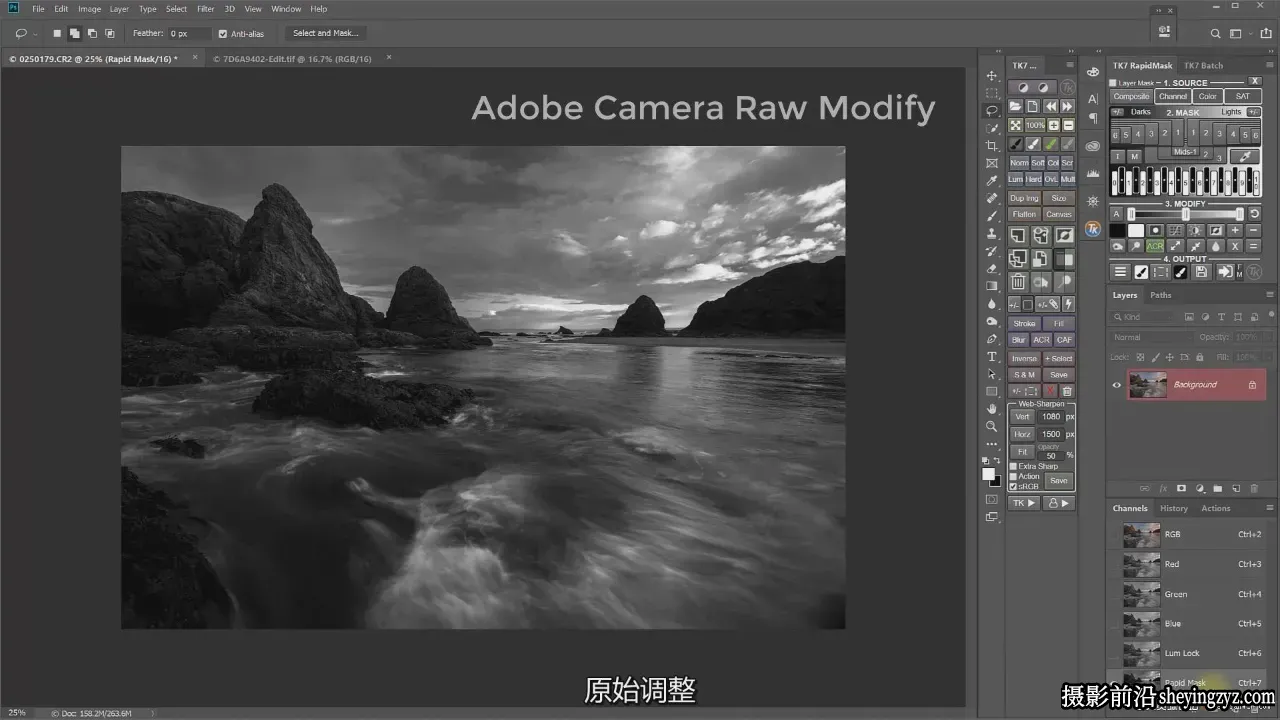Click the lock icon on the Background layer

coord(1252,385)
